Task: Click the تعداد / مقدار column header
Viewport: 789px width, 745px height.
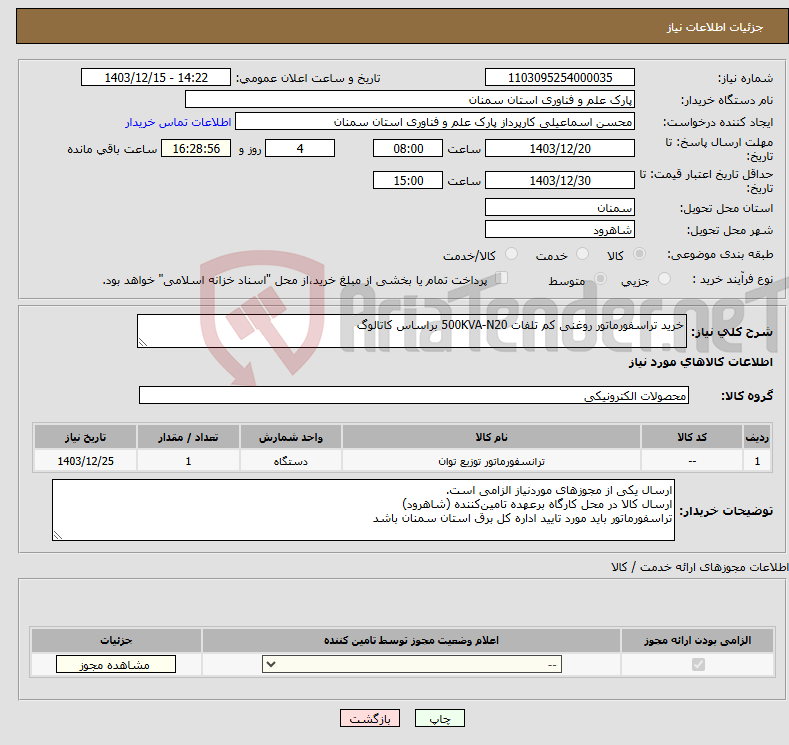Action: click(188, 437)
